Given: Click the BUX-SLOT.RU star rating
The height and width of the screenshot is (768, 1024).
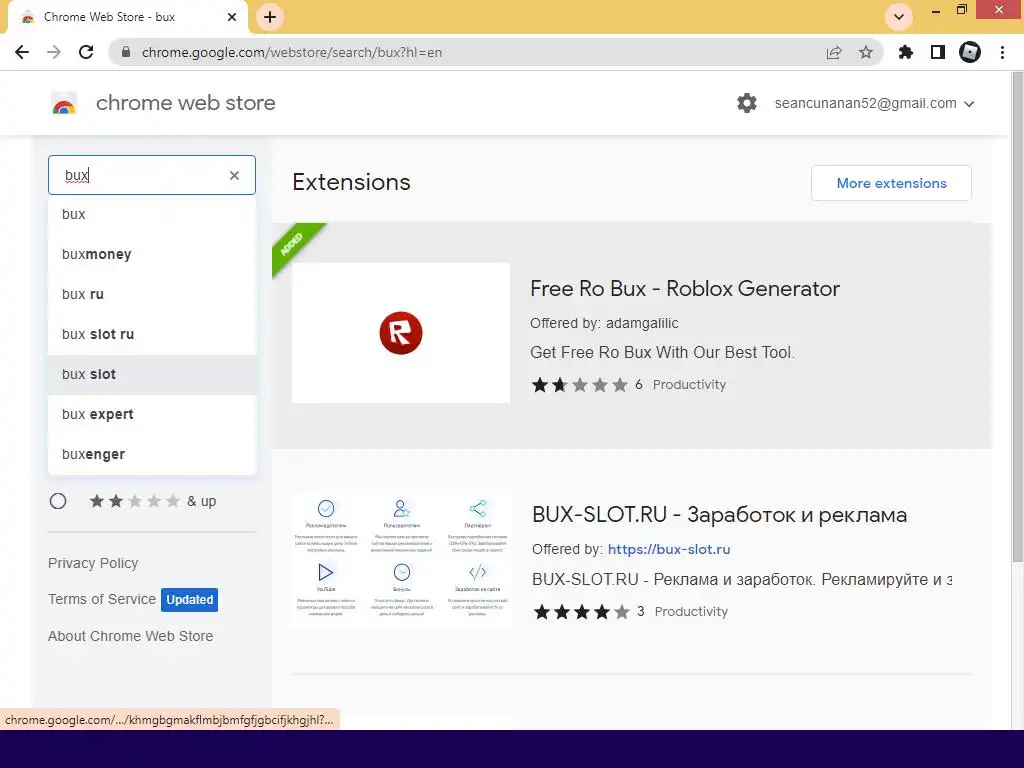Looking at the screenshot, I should coord(582,612).
